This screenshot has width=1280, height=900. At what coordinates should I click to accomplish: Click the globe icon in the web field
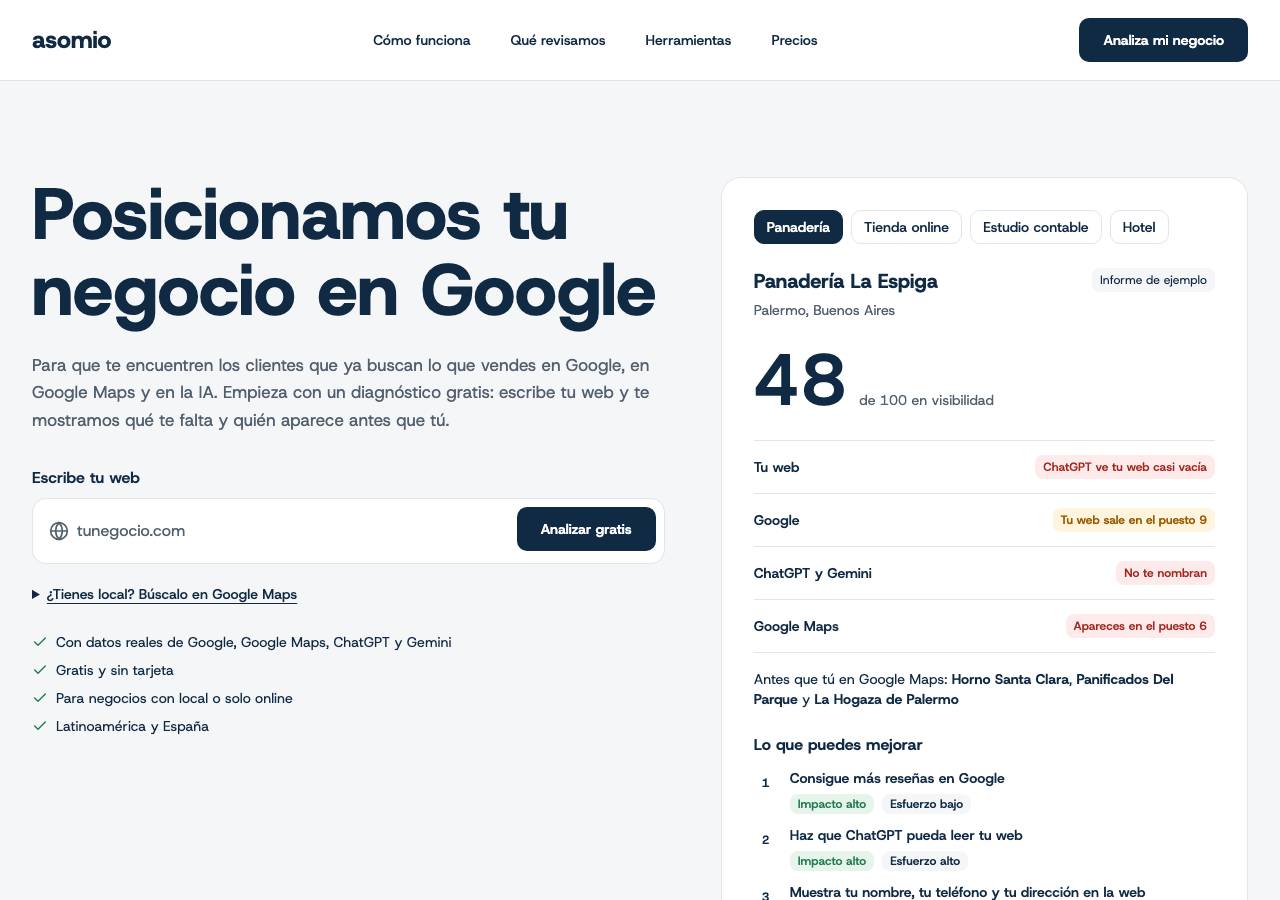pyautogui.click(x=59, y=531)
